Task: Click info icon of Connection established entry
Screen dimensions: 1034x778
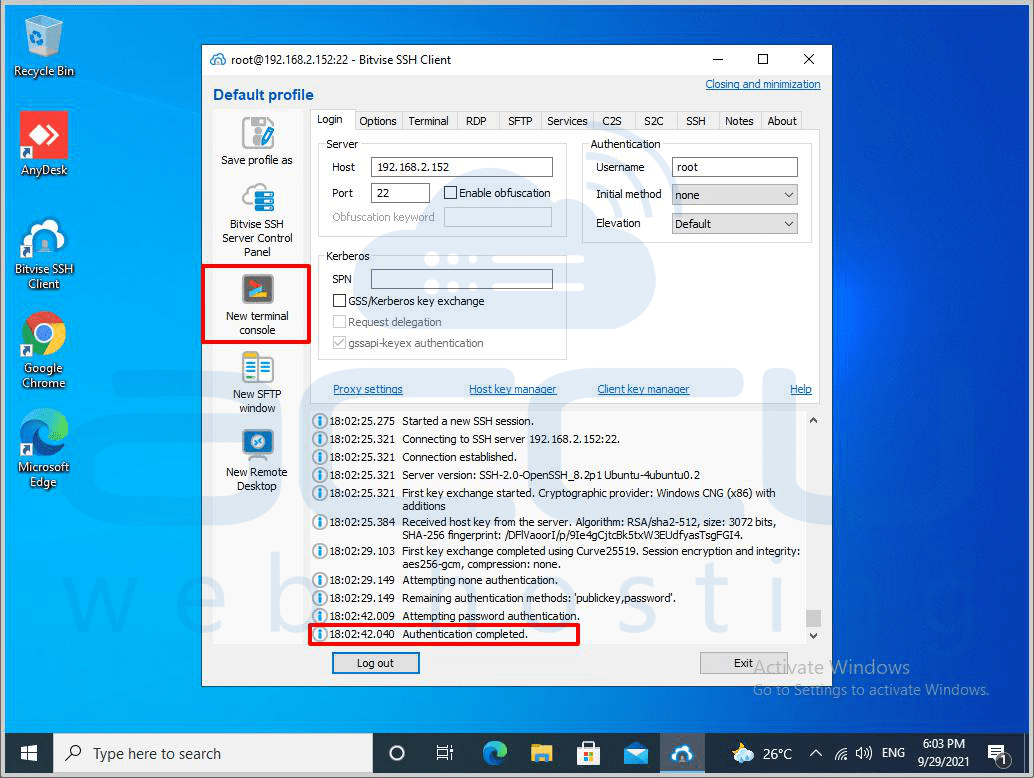Action: pos(319,457)
